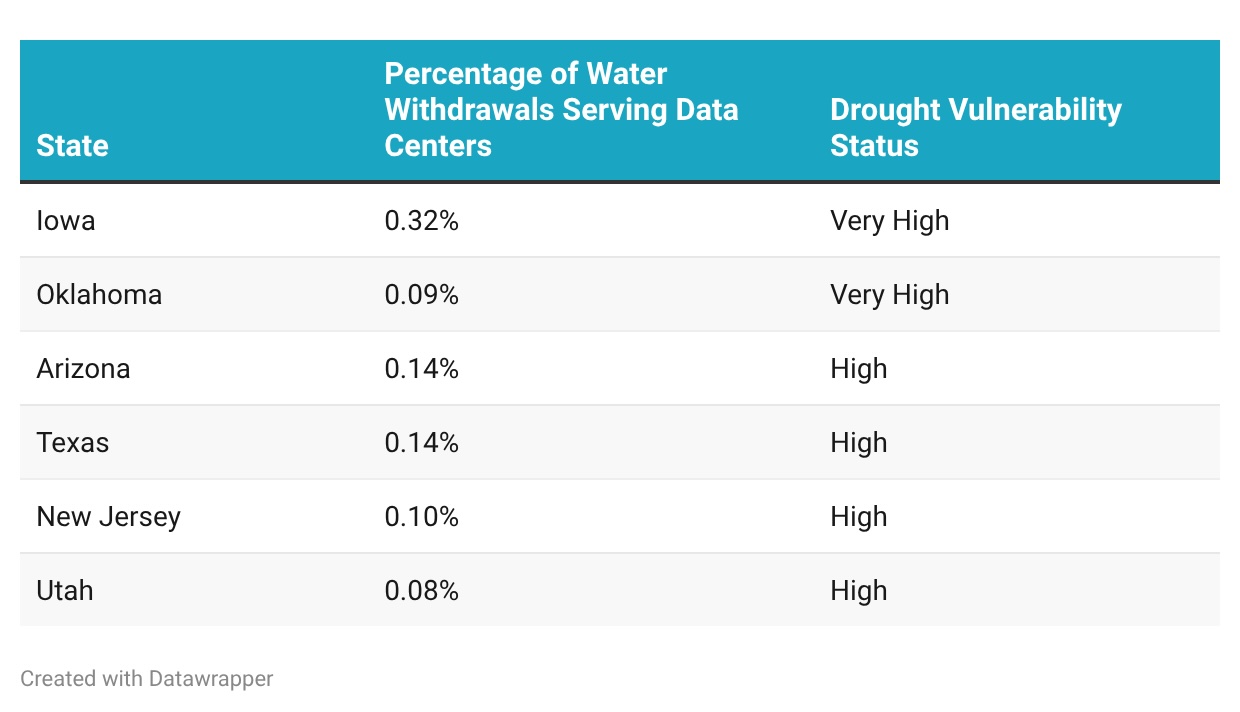Select the New Jersey state cell

coord(109,516)
